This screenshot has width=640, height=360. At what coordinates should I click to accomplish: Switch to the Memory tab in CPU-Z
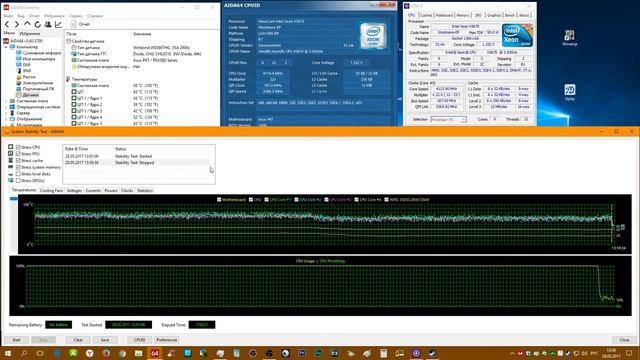click(463, 15)
